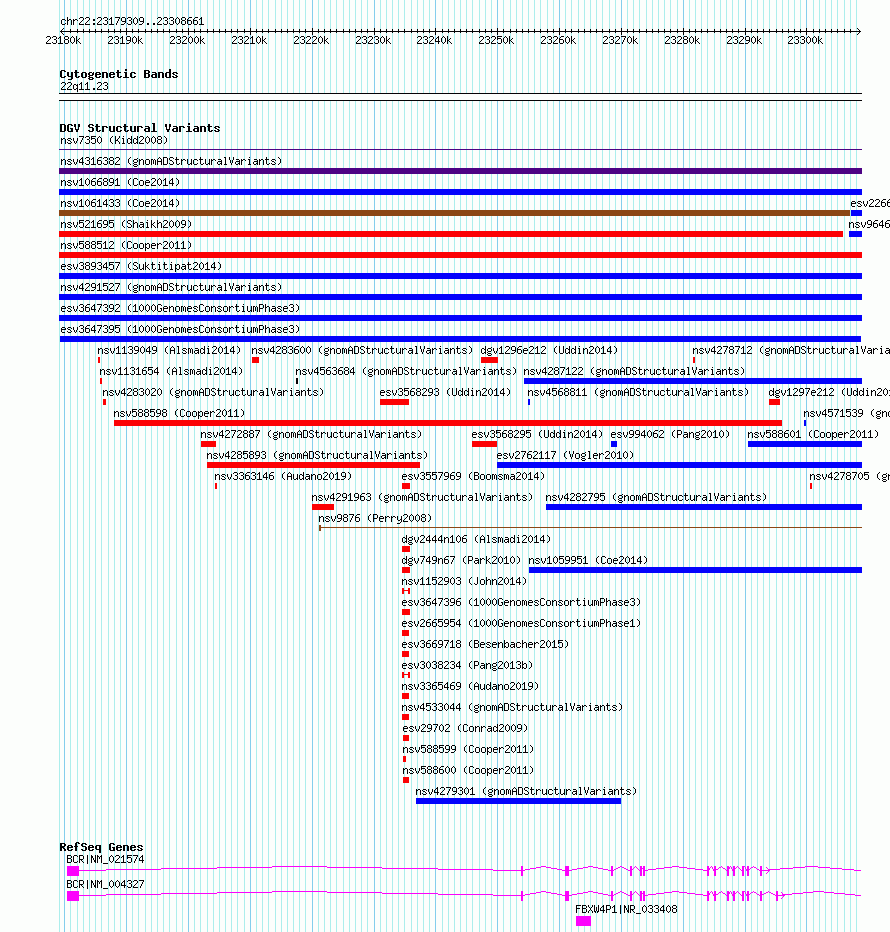Open nsv588601 (Cooper2011) variant label
The width and height of the screenshot is (890, 932).
(813, 434)
